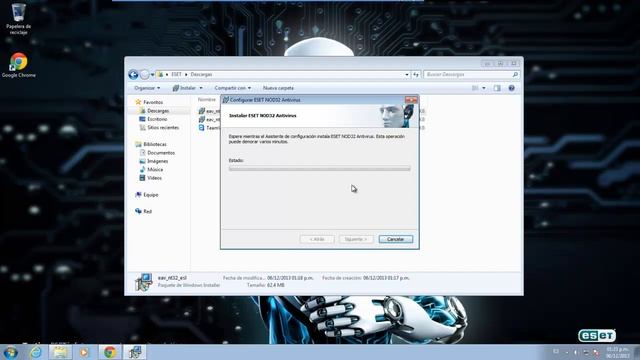Image resolution: width=640 pixels, height=360 pixels.
Task: Switch to File Explorer taskbar button
Action: coord(60,352)
